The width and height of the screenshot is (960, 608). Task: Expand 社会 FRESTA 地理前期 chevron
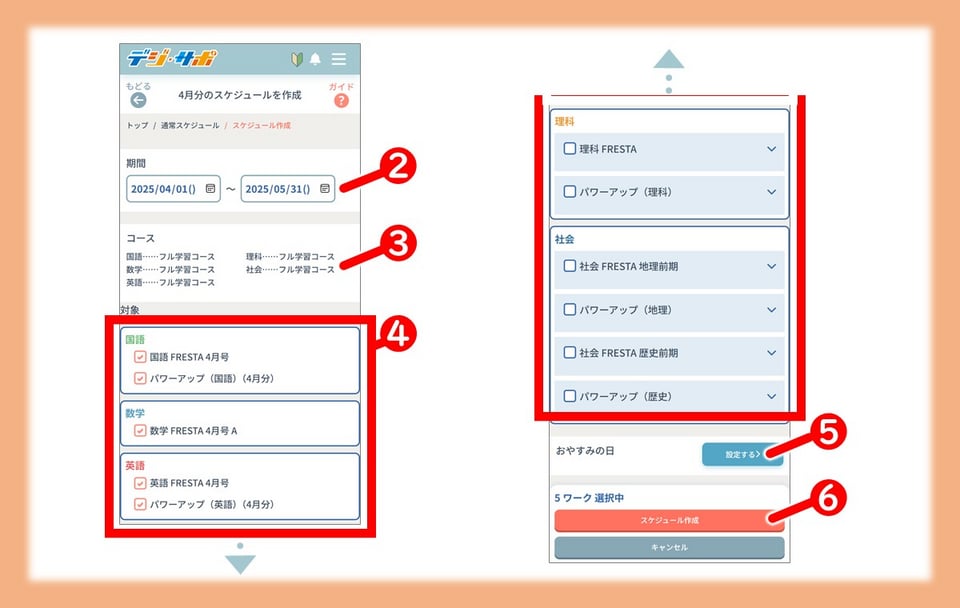coord(771,267)
